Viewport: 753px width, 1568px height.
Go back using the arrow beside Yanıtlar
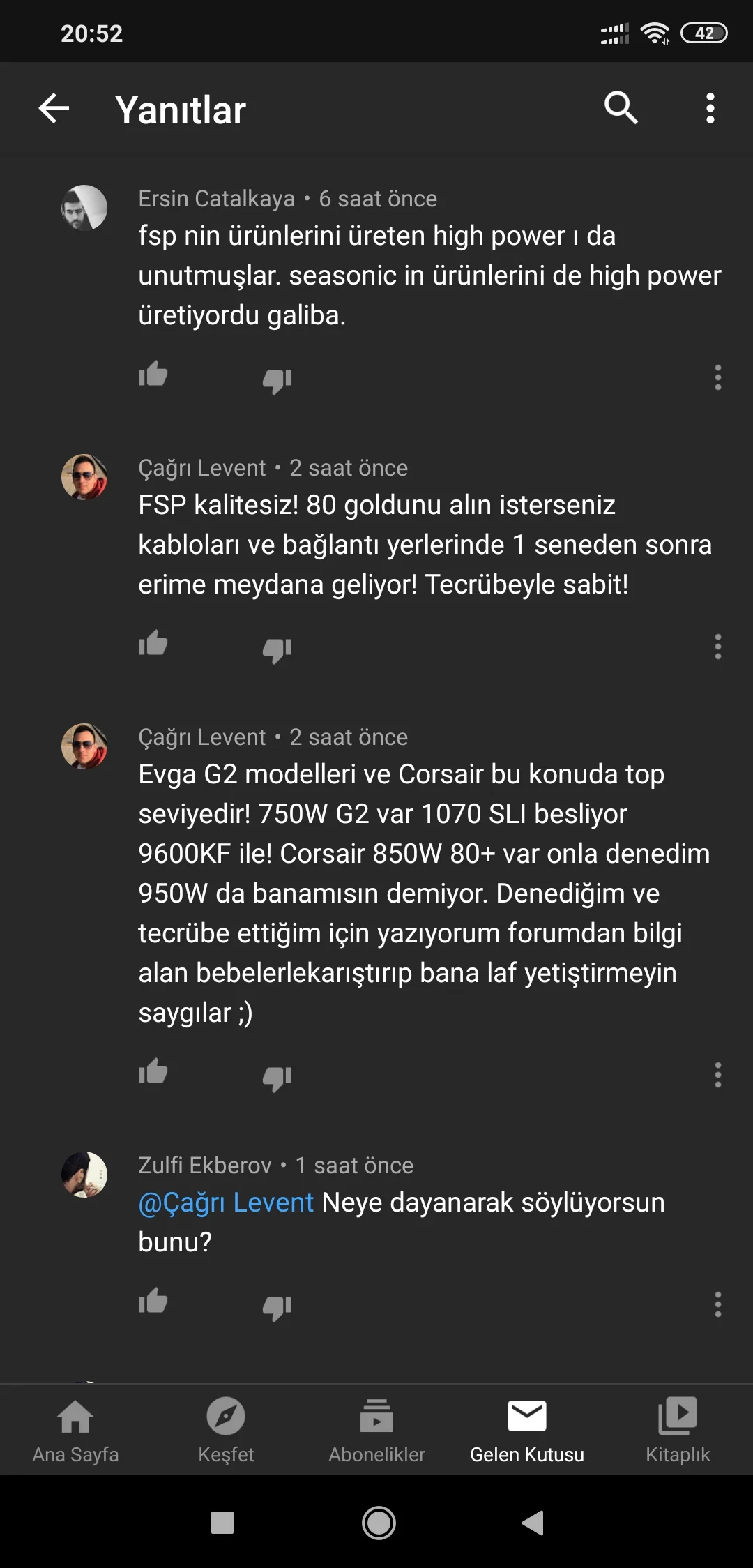click(x=54, y=109)
